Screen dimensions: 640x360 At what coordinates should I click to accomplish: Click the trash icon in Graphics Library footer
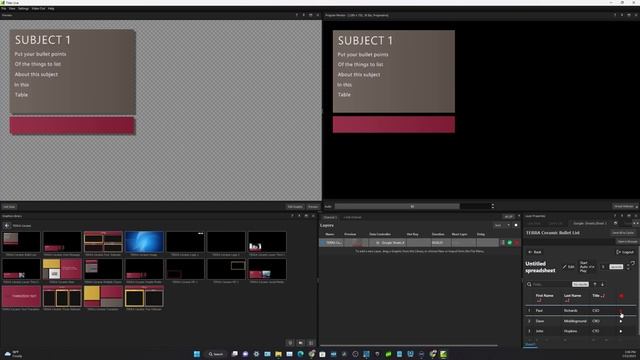pyautogui.click(x=290, y=343)
